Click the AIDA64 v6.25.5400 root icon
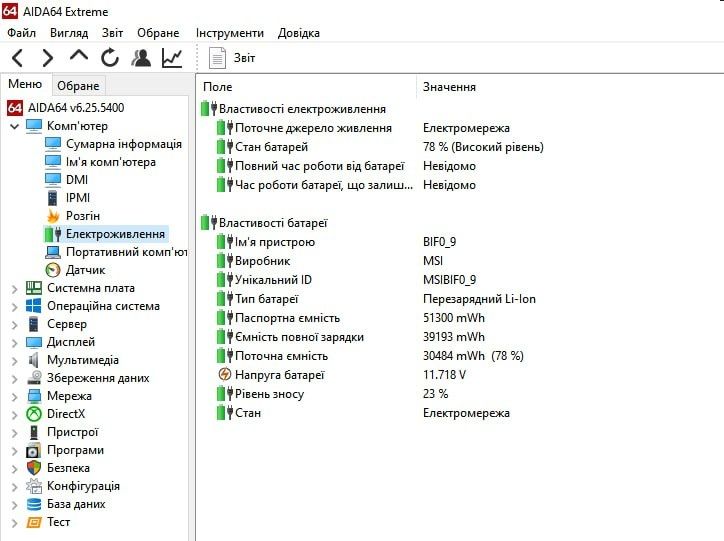724x541 pixels. point(15,108)
